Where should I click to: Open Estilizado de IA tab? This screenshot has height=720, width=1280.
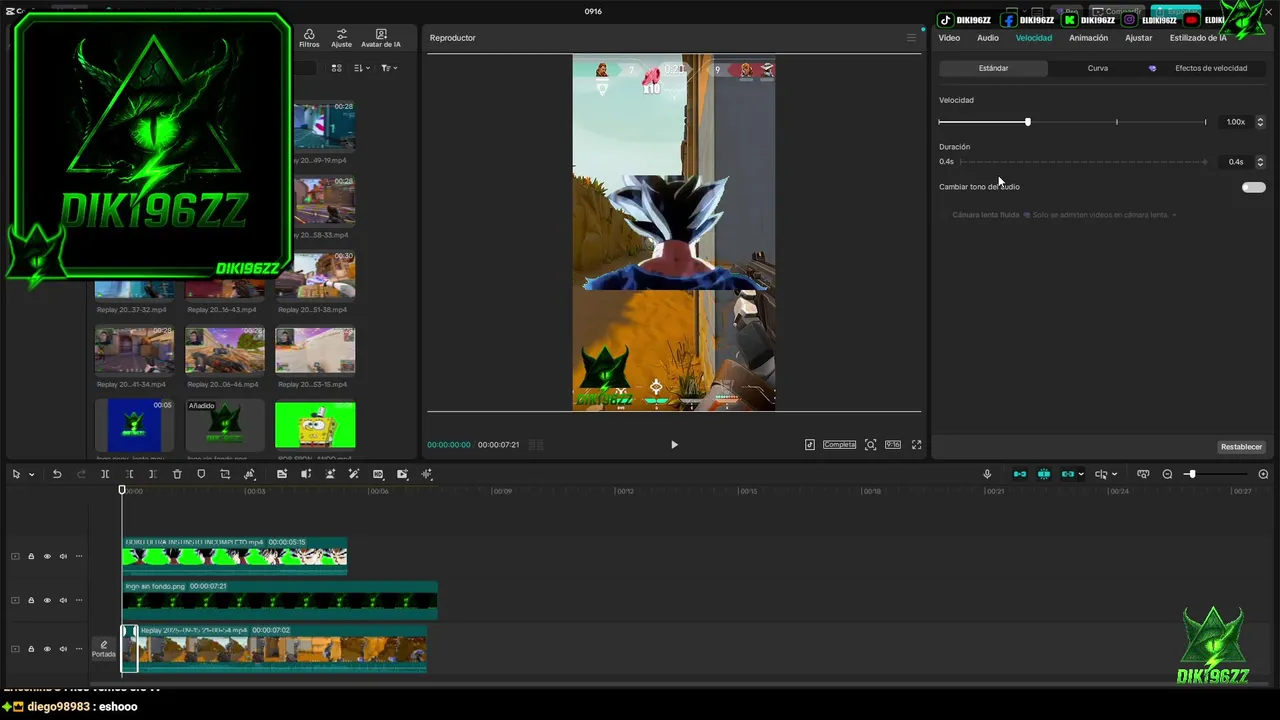1198,38
